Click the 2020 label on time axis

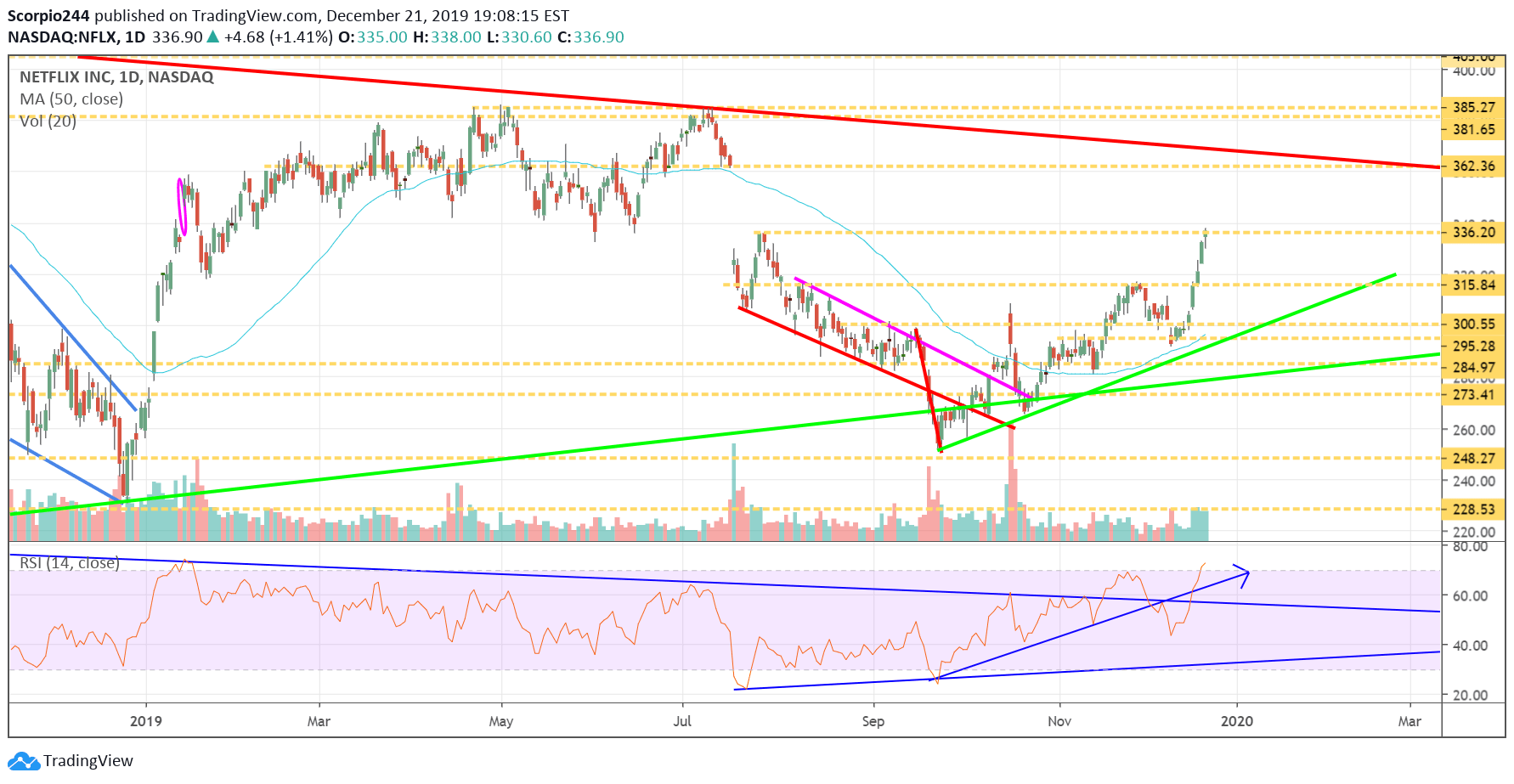point(1237,721)
